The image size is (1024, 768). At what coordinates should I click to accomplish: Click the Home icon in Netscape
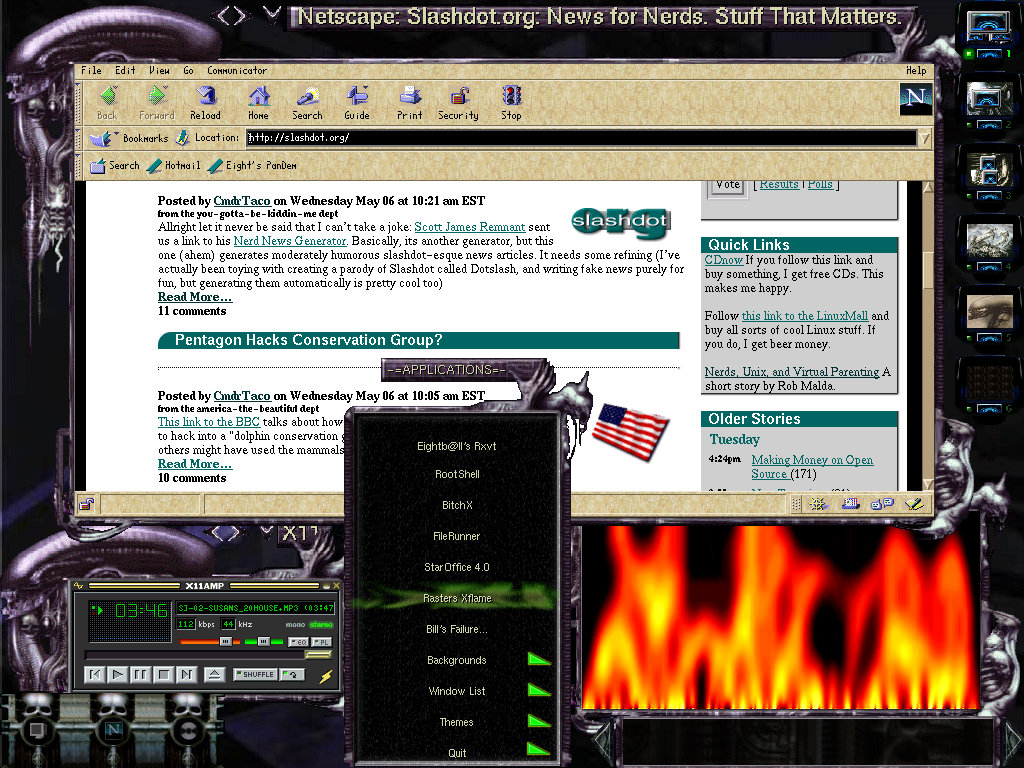click(x=258, y=102)
